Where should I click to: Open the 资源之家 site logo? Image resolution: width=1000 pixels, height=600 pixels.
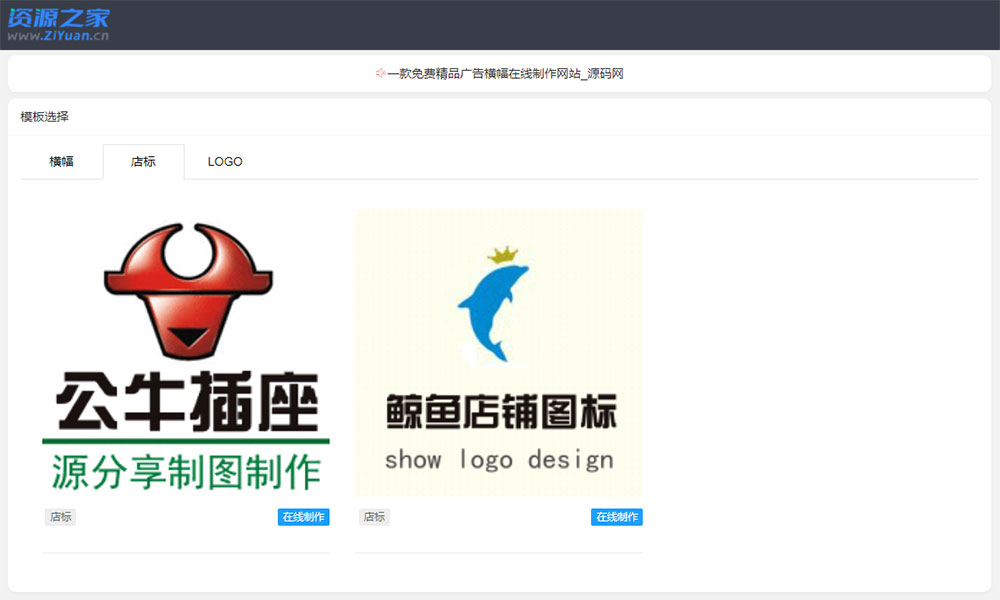[60, 16]
